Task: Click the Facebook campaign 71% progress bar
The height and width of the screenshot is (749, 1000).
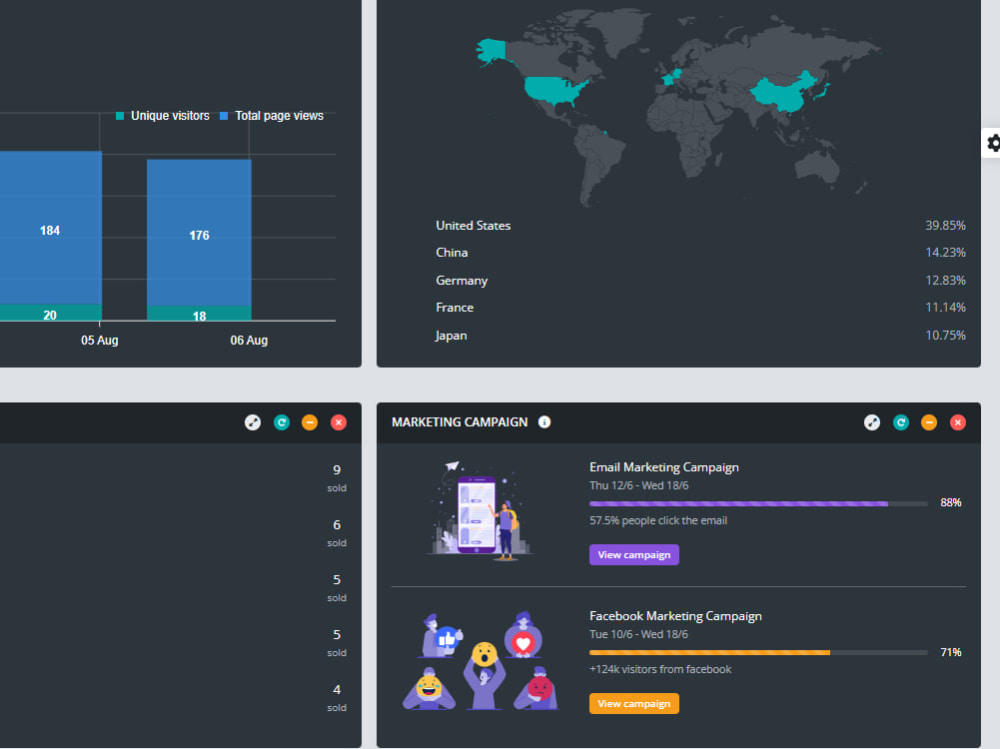Action: 758,652
